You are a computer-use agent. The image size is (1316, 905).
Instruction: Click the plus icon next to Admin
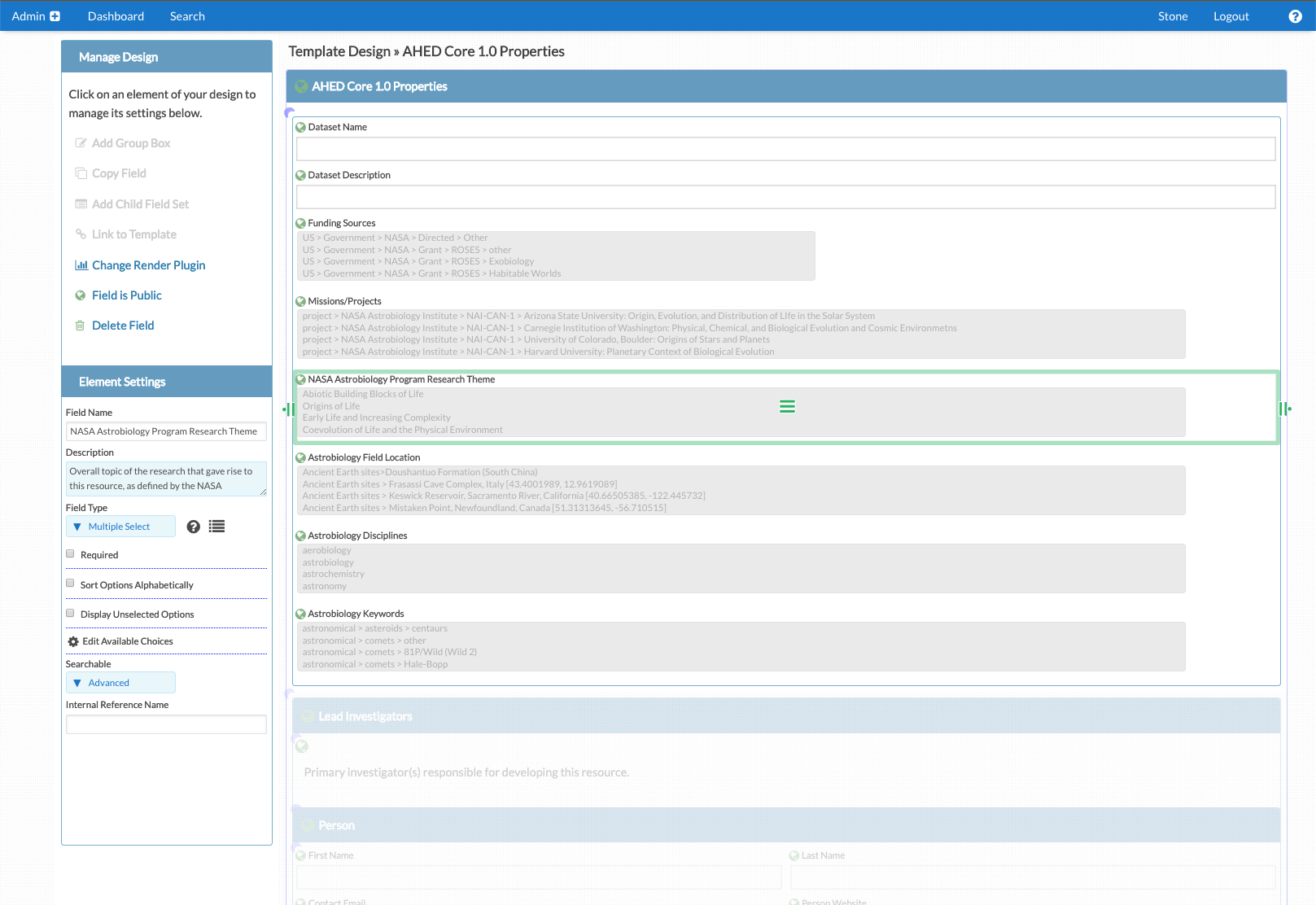[x=55, y=16]
